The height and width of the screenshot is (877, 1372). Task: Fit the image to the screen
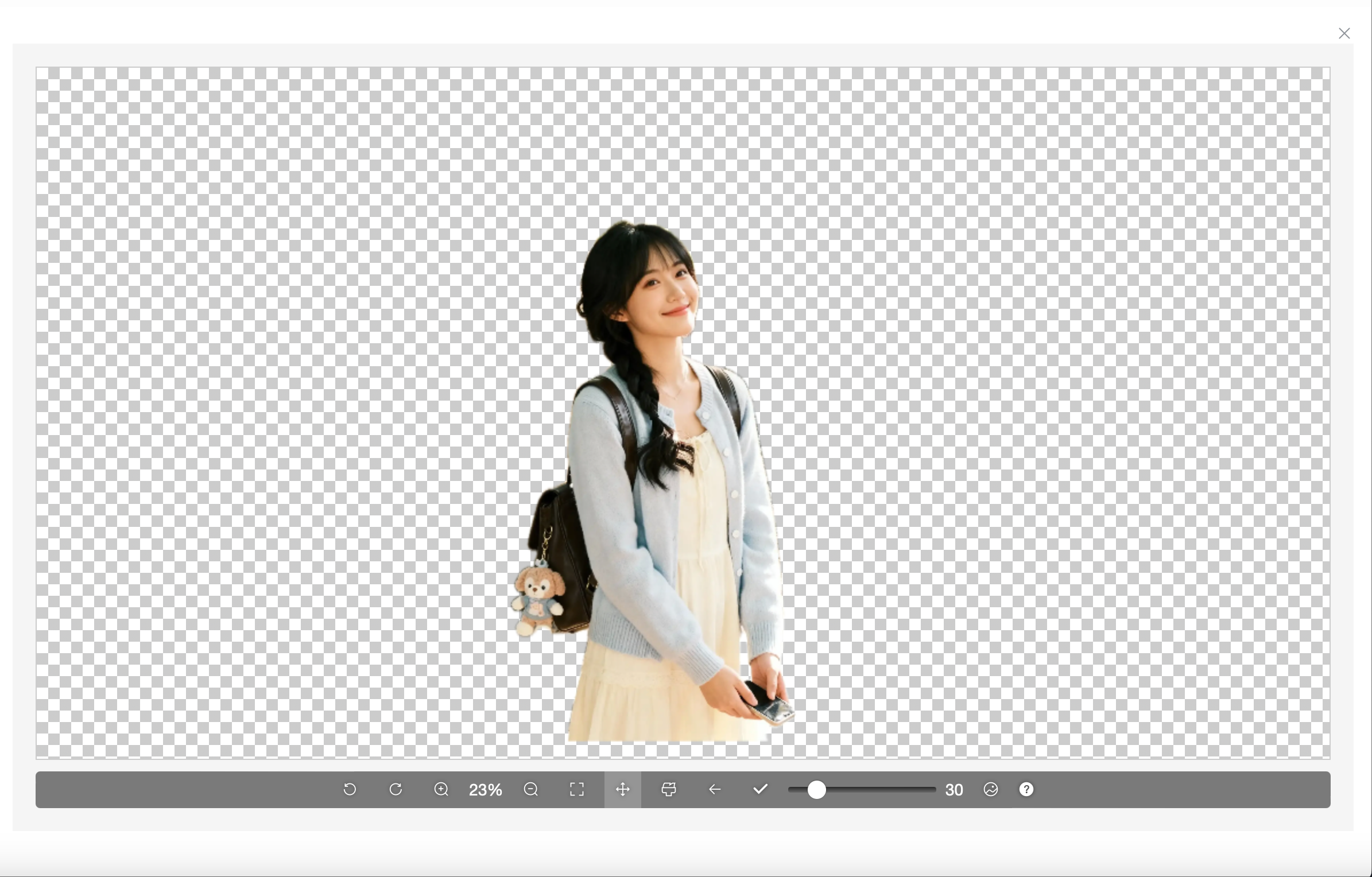click(576, 790)
